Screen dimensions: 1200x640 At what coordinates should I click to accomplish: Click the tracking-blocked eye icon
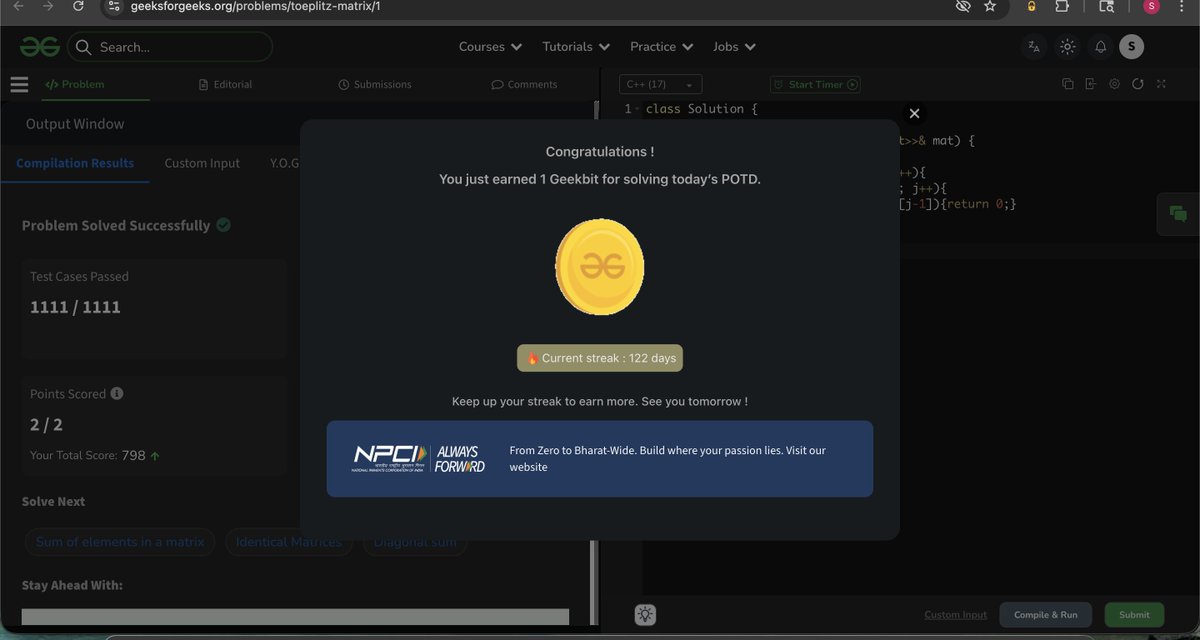click(962, 6)
